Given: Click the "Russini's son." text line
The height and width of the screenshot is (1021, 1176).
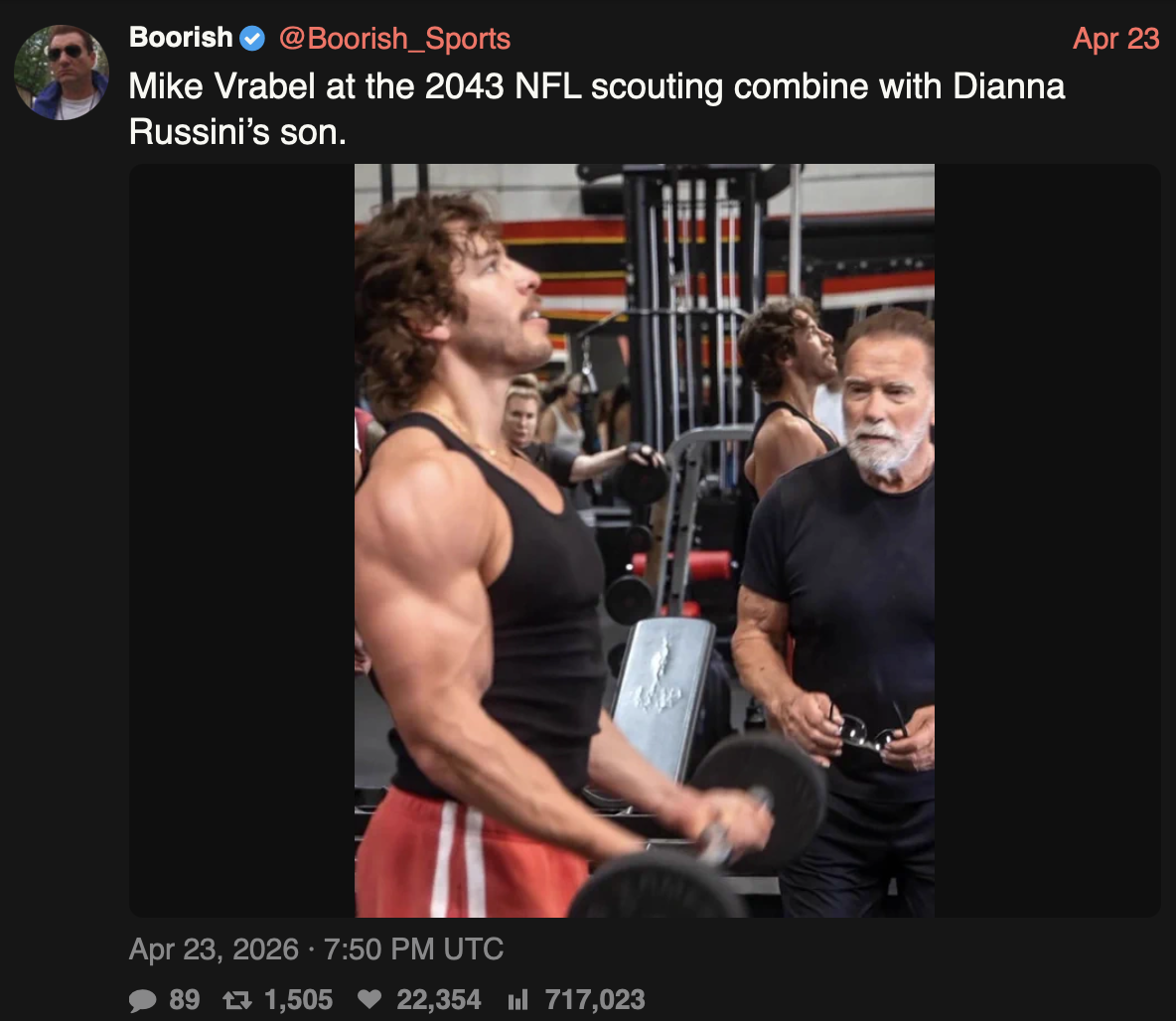Looking at the screenshot, I should (238, 132).
